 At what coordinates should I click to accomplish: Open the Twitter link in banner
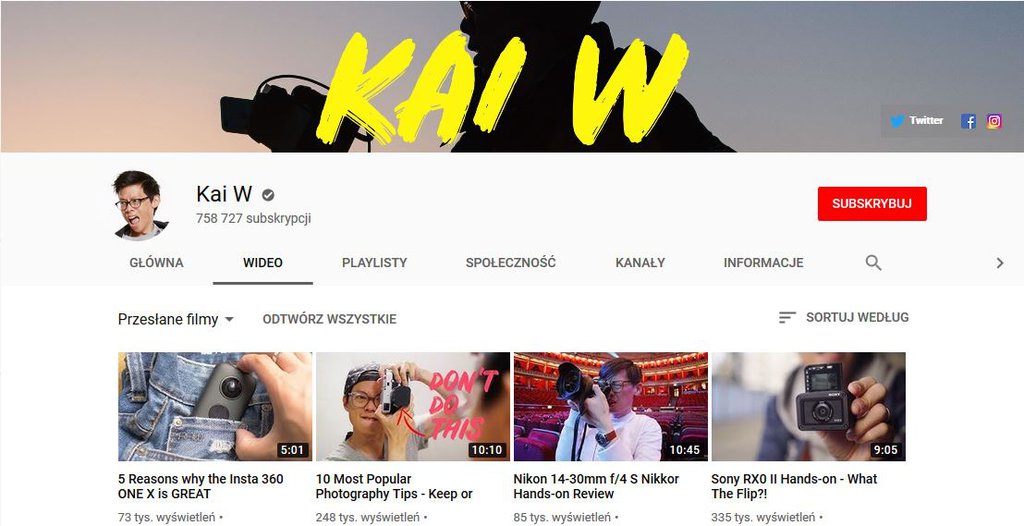916,121
